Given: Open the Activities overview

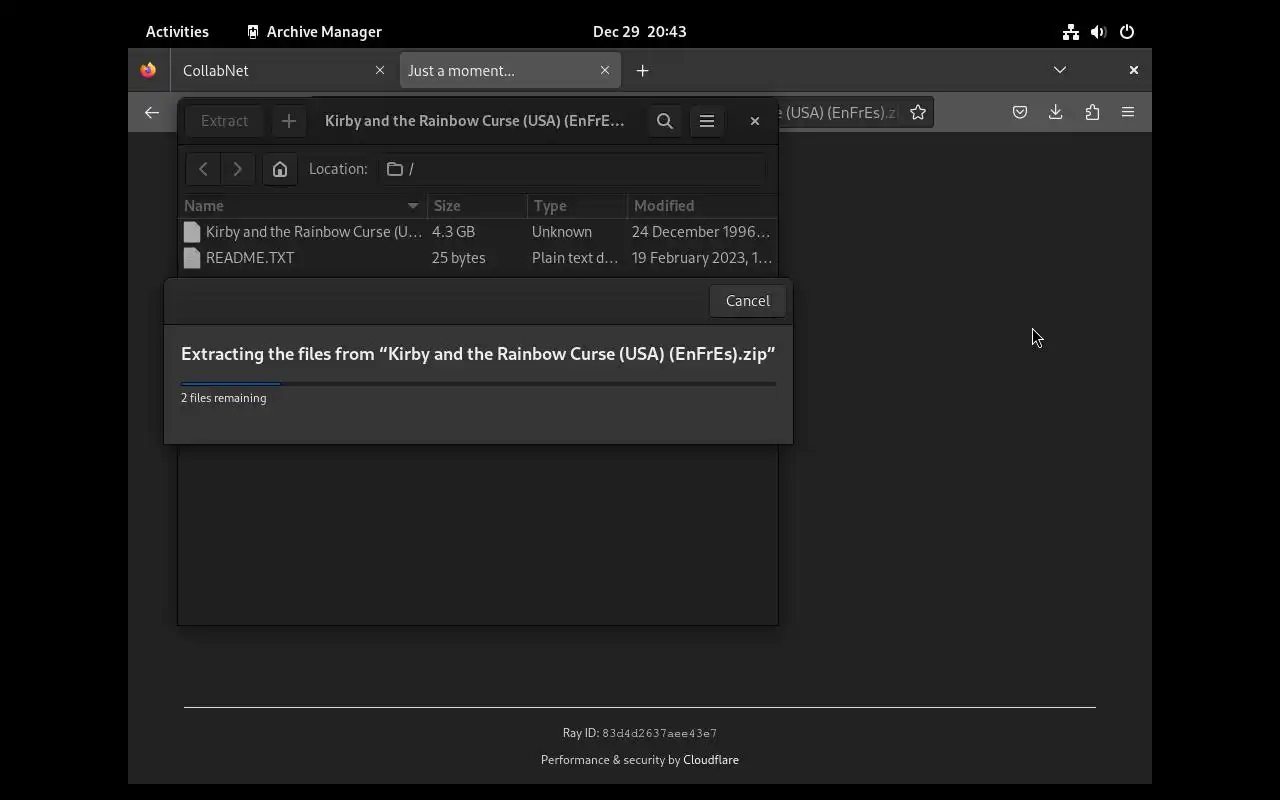Looking at the screenshot, I should click(177, 32).
